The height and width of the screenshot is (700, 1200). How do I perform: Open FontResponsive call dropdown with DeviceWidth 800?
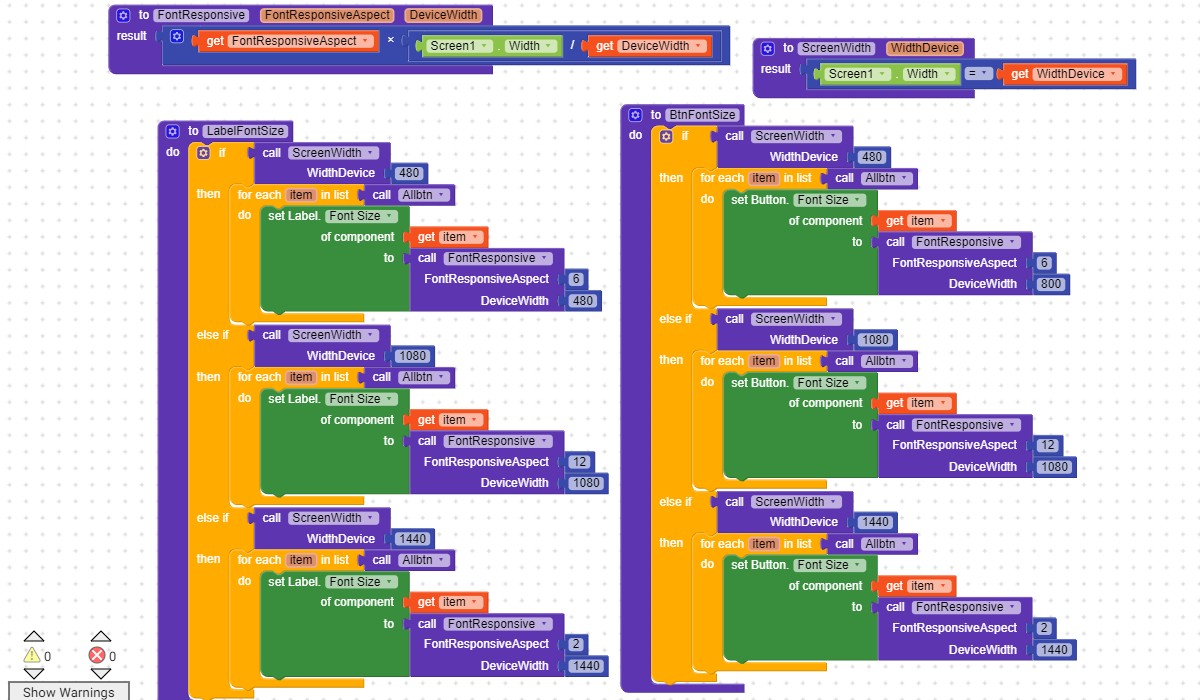(965, 242)
